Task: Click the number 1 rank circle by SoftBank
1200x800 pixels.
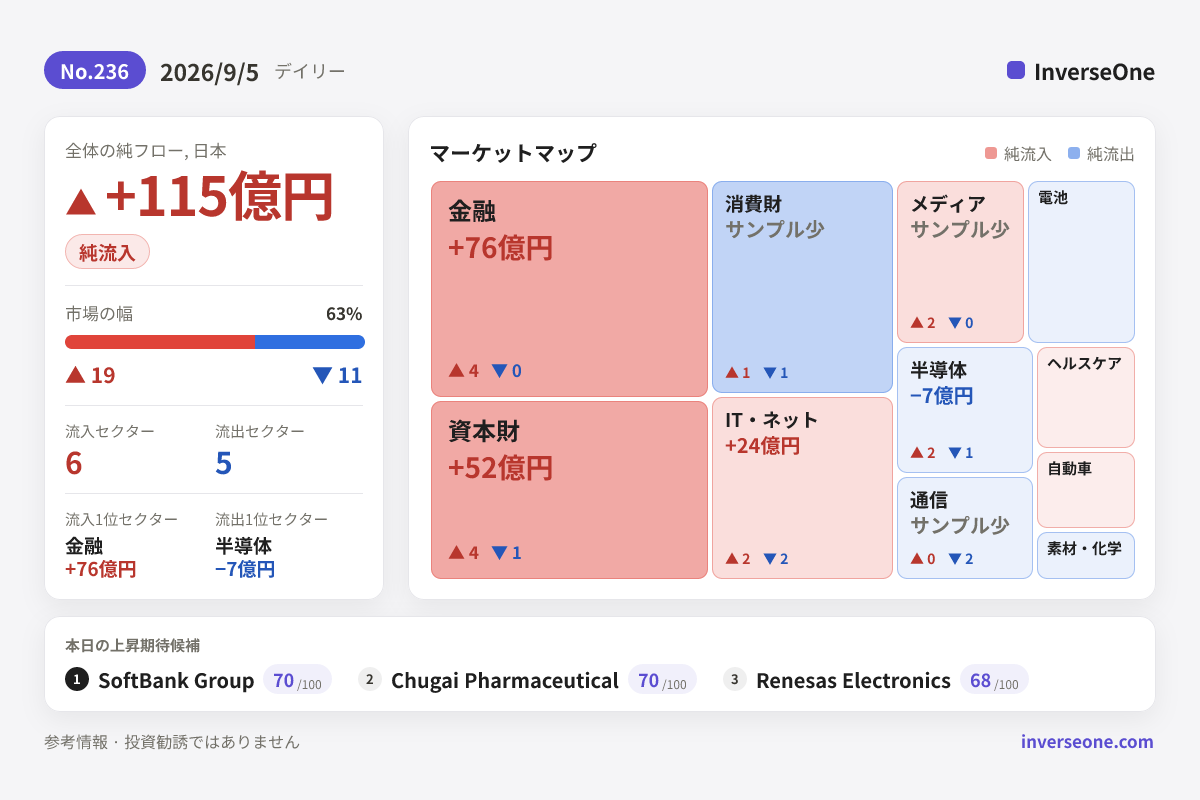Action: point(77,680)
